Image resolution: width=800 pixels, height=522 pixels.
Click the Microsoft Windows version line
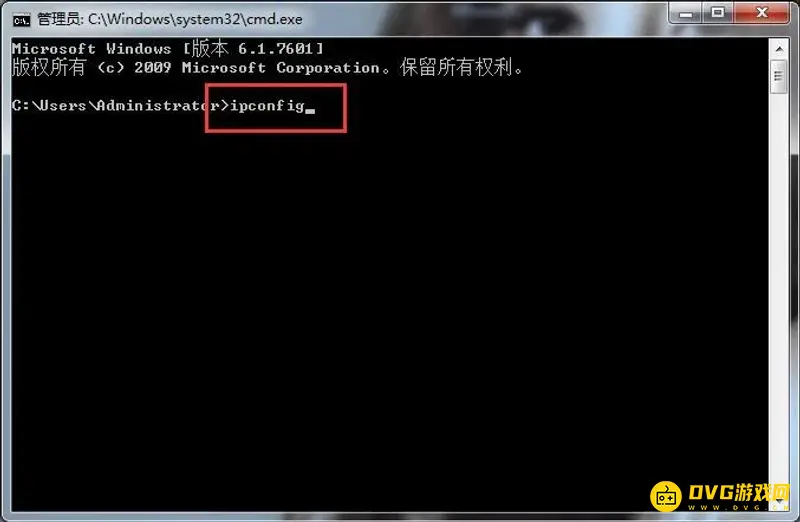point(167,48)
